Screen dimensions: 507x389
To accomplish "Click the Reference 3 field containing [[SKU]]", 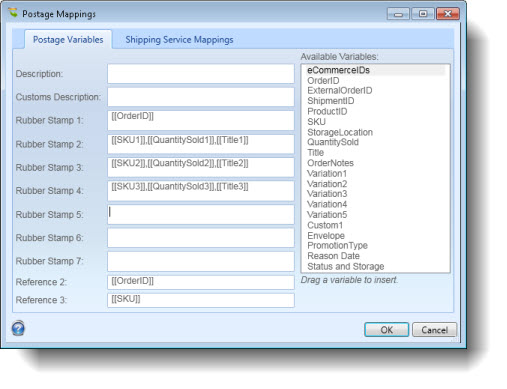I will [201, 300].
